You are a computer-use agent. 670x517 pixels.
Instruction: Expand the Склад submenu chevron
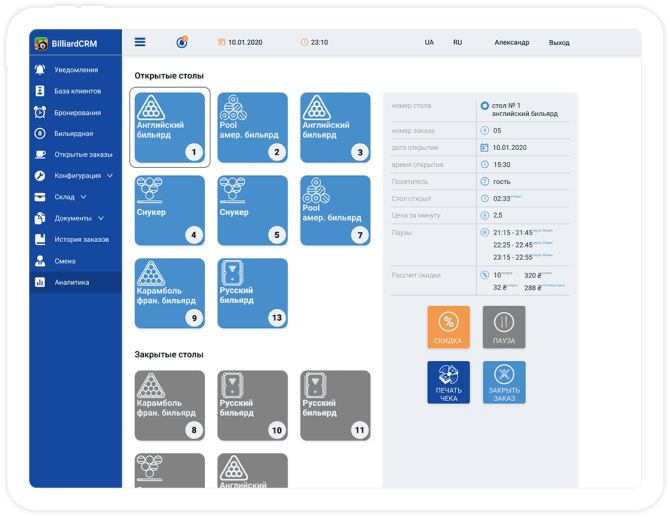(x=83, y=197)
